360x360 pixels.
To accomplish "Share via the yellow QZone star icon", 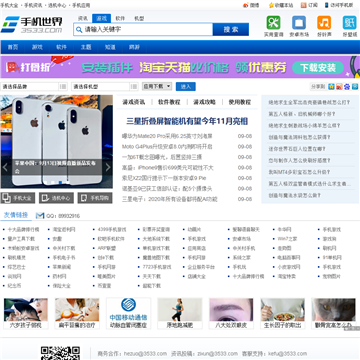I will 331,87.
